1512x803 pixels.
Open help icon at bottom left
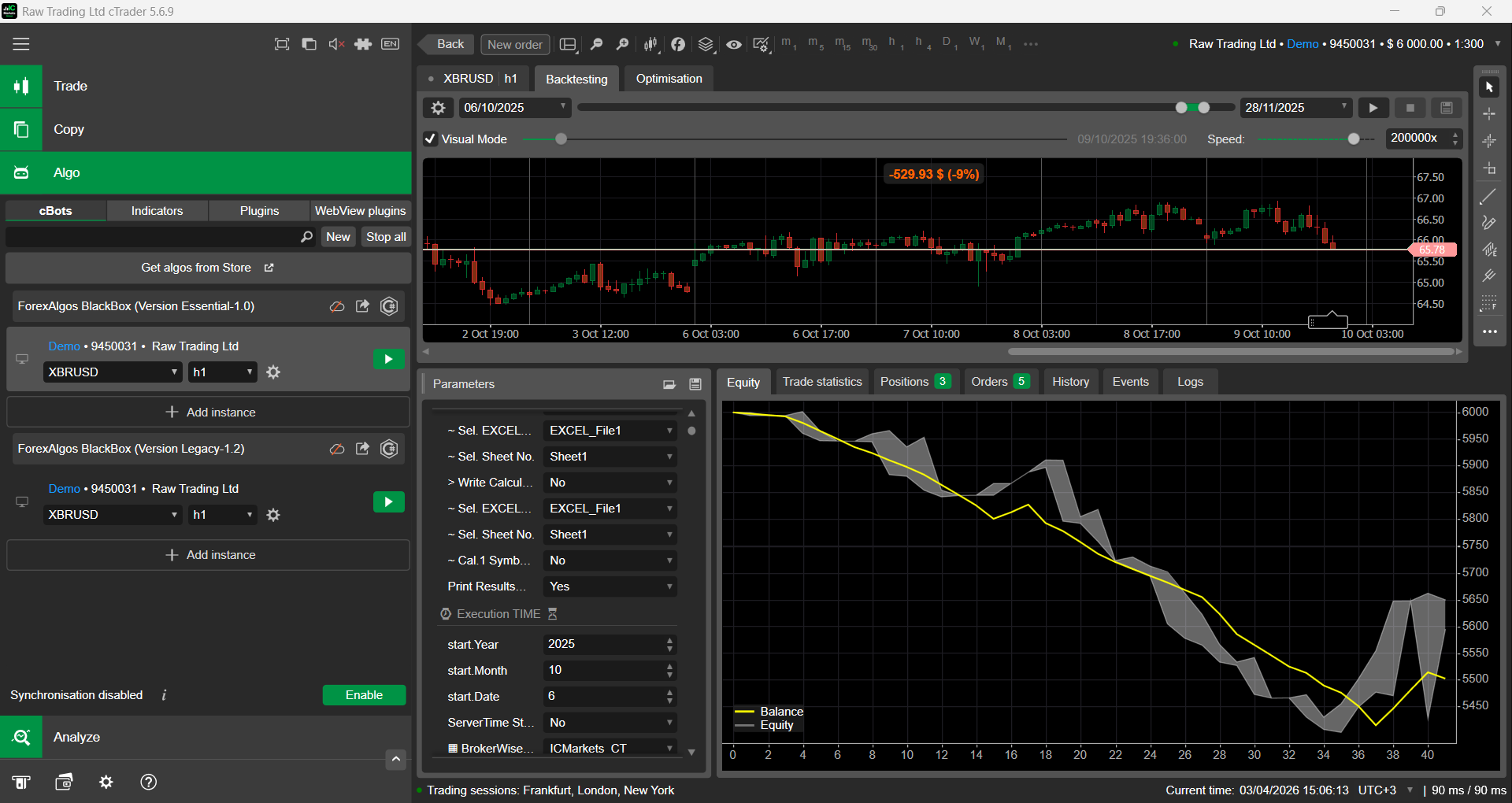tap(148, 782)
